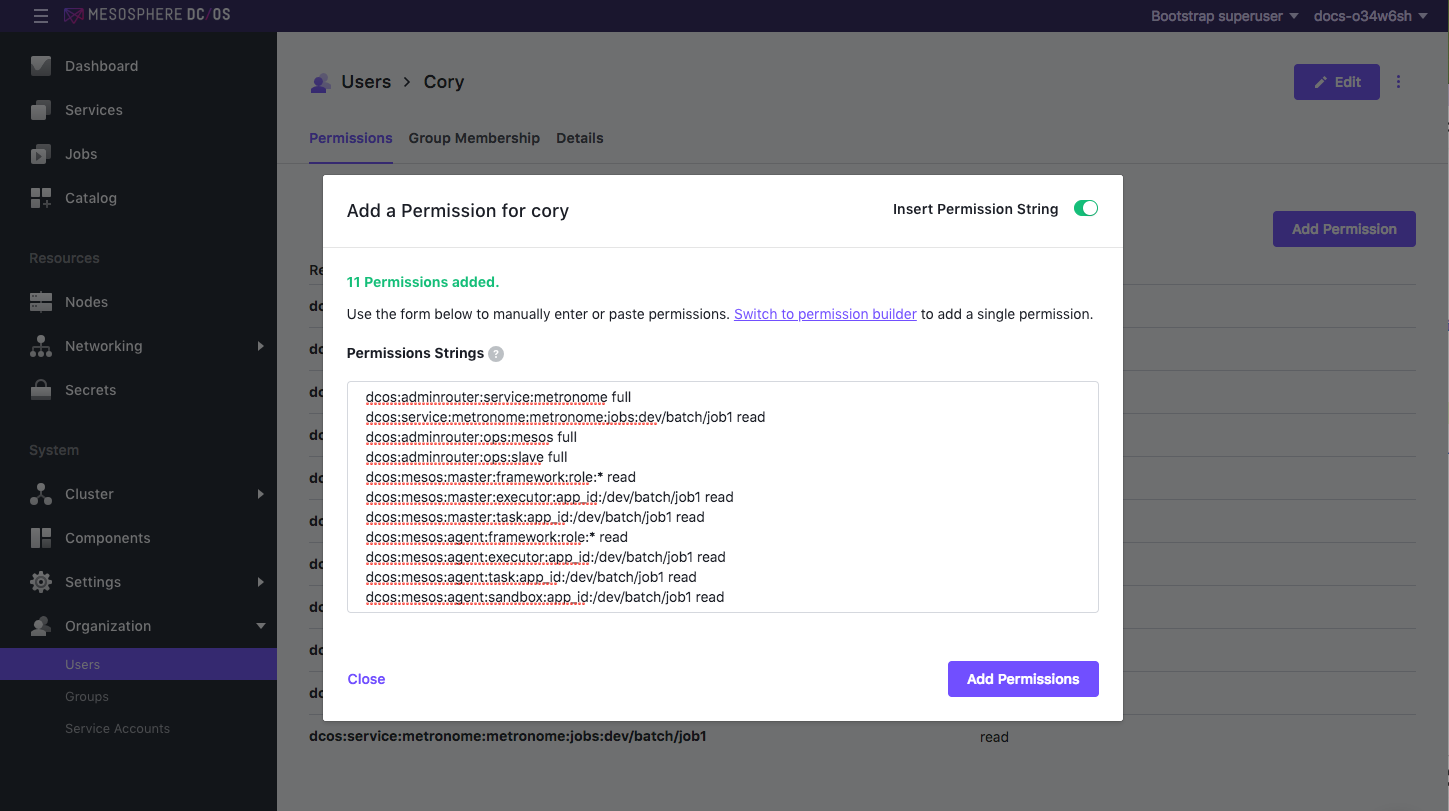Viewport: 1449px width, 811px height.
Task: Switch to the Details tab
Action: (580, 138)
